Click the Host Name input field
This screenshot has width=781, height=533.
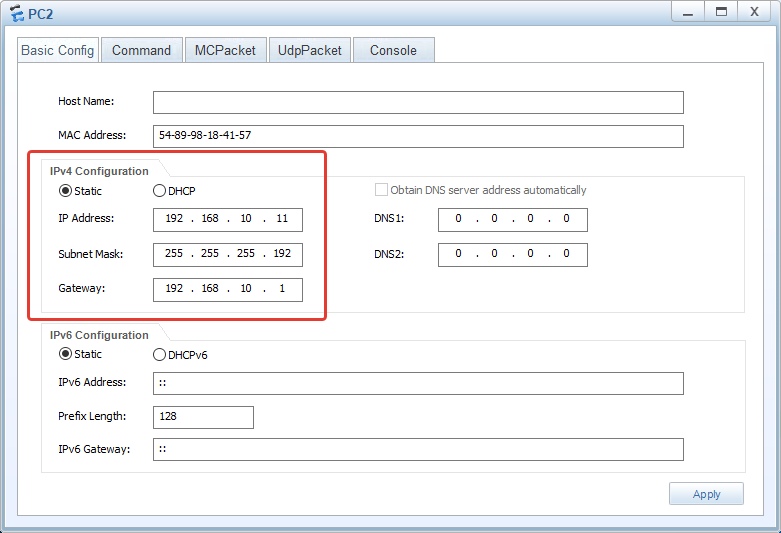click(418, 102)
